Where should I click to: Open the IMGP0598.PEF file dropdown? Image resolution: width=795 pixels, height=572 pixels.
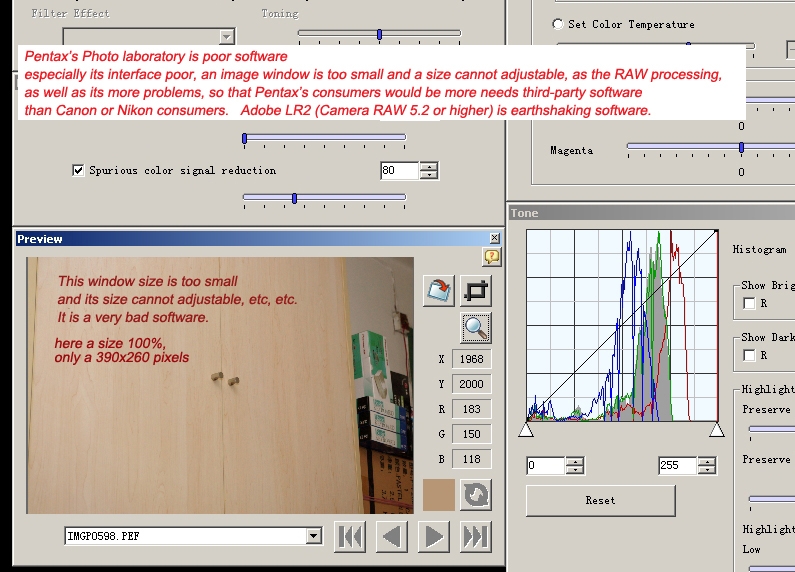coord(314,536)
